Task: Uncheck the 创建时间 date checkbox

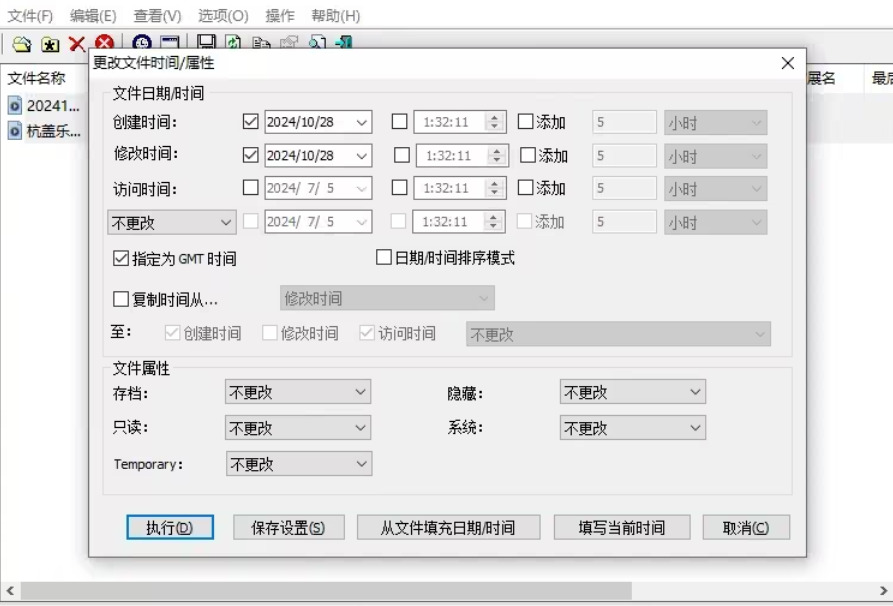Action: 251,121
